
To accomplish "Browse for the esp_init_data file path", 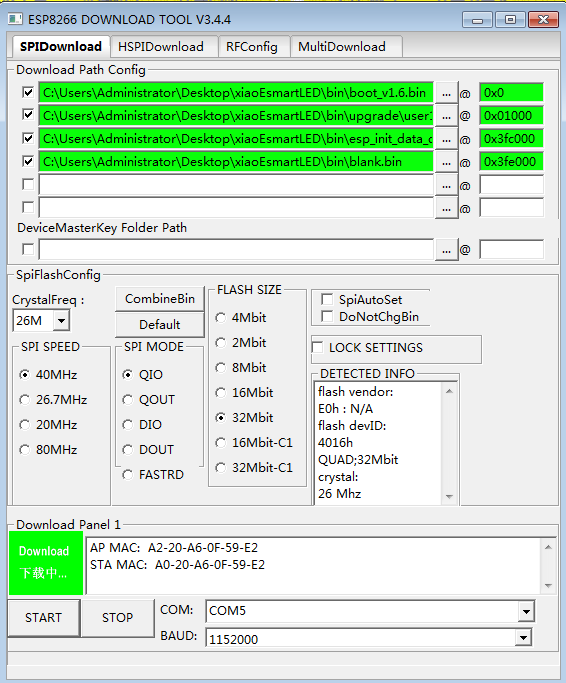I will click(x=446, y=139).
